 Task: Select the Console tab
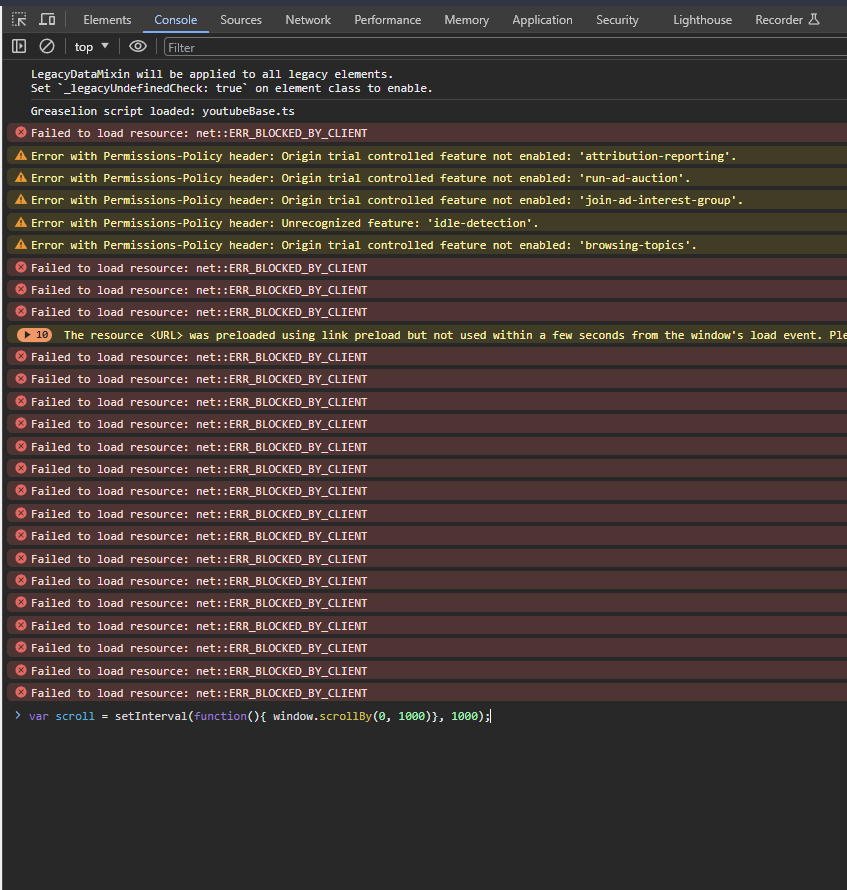coord(175,20)
